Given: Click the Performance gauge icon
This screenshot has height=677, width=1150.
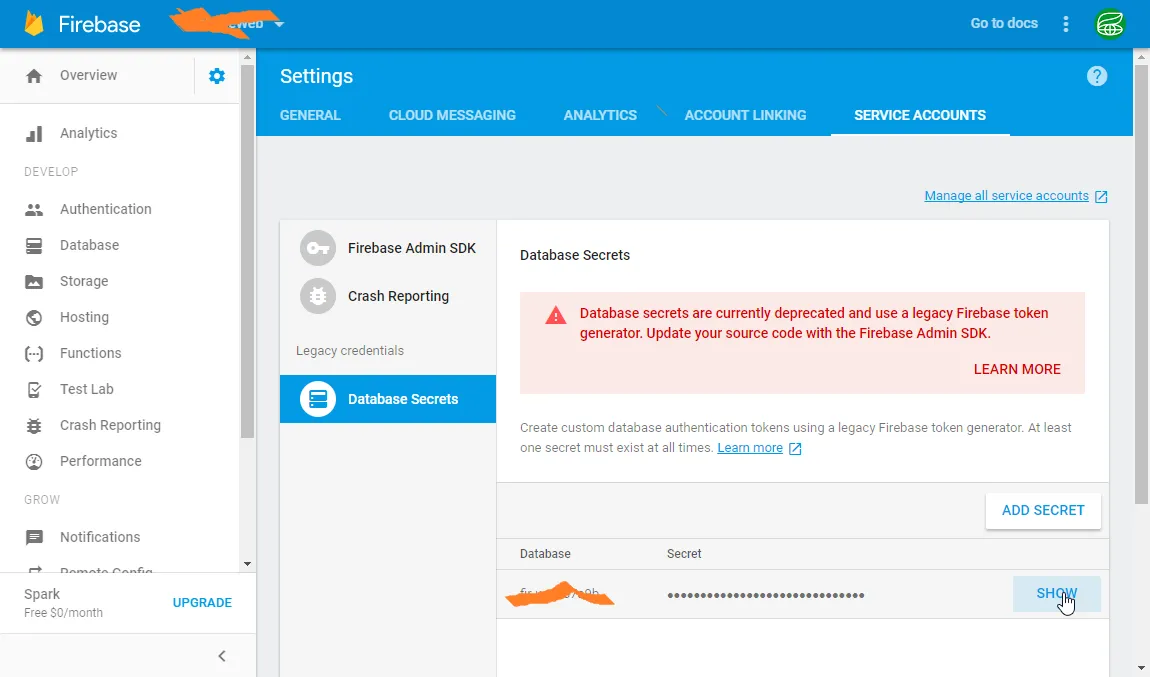Looking at the screenshot, I should 34,461.
